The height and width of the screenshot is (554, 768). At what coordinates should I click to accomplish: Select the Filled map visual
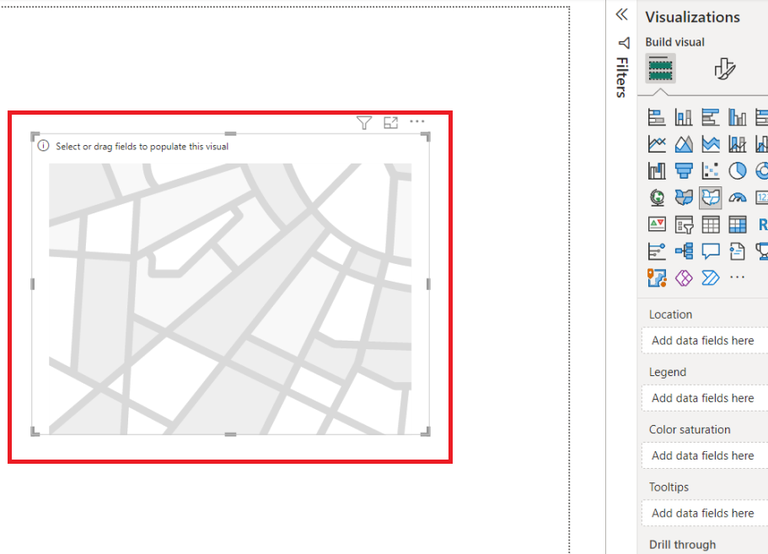point(684,197)
